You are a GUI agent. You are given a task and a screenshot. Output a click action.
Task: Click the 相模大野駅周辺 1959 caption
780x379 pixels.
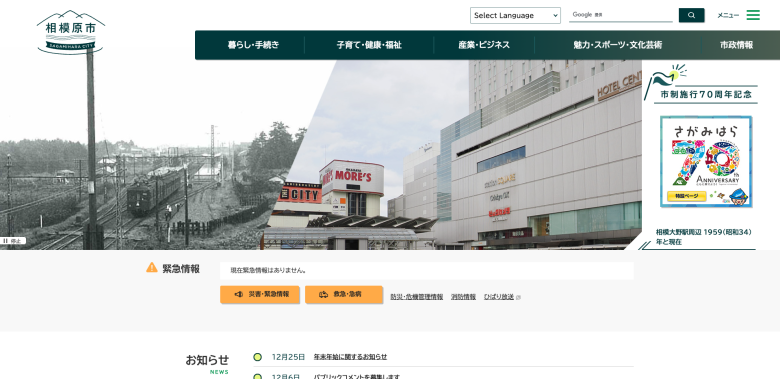tap(703, 237)
